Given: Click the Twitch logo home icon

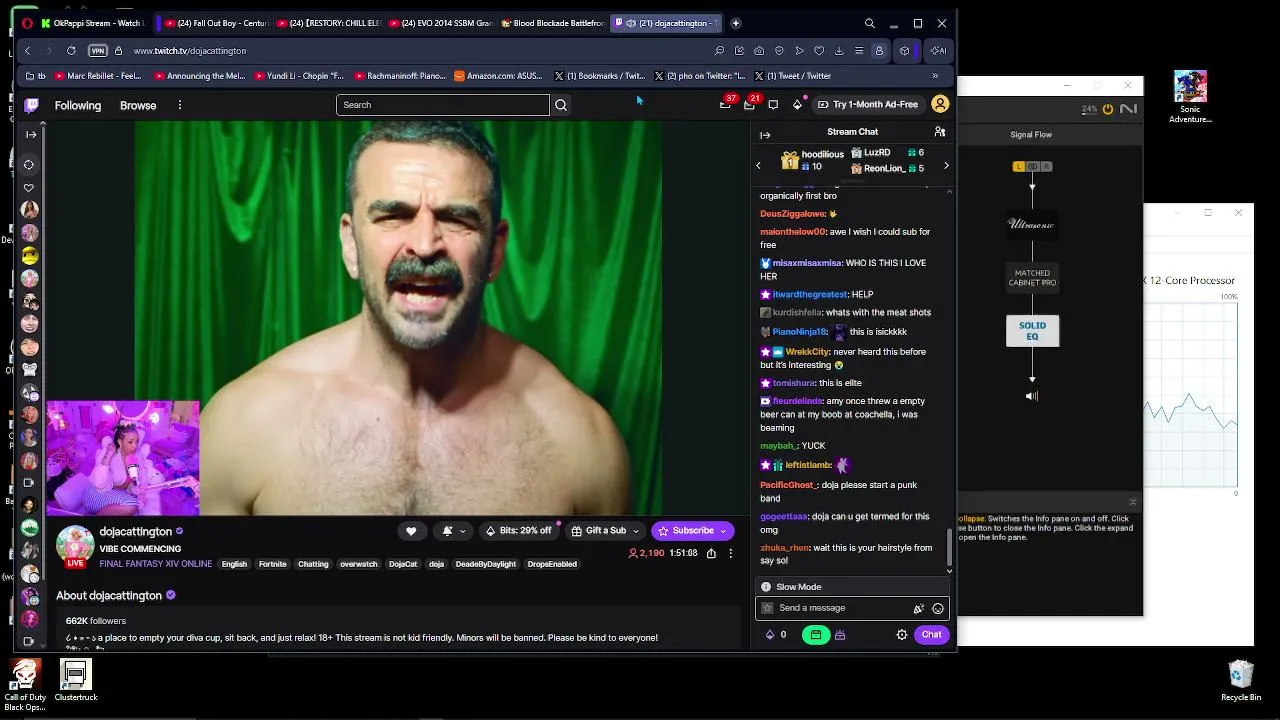Looking at the screenshot, I should click(31, 105).
